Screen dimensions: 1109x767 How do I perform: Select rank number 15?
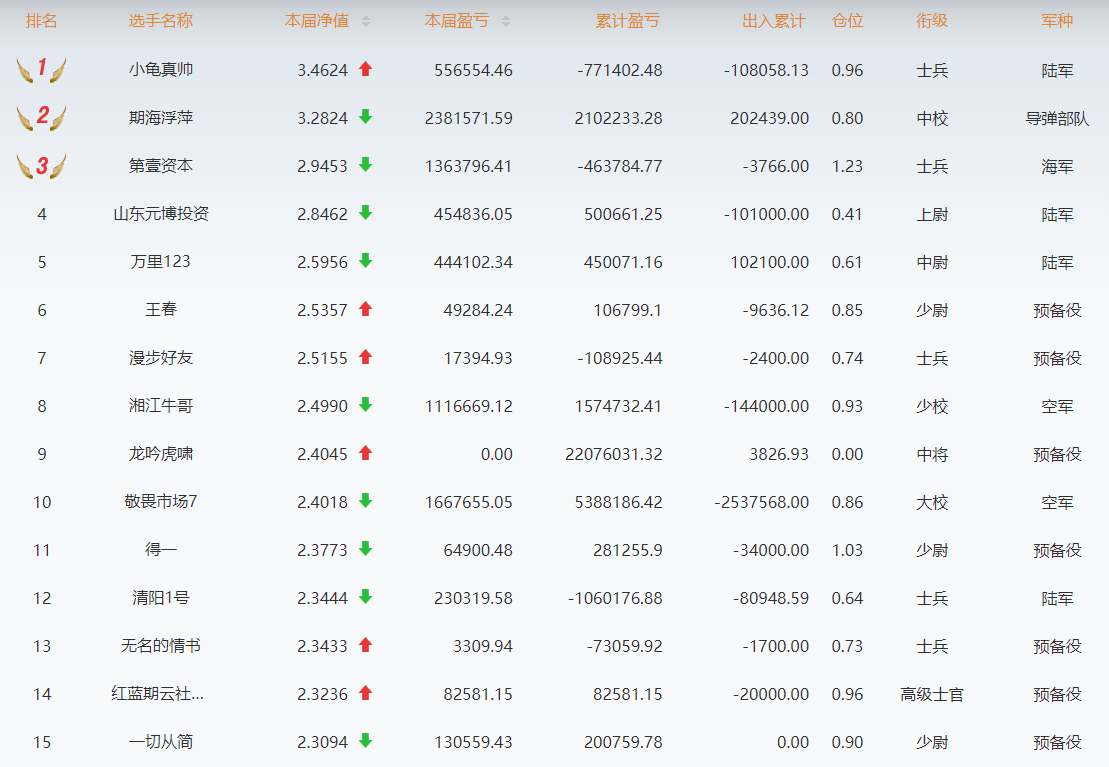tap(42, 742)
